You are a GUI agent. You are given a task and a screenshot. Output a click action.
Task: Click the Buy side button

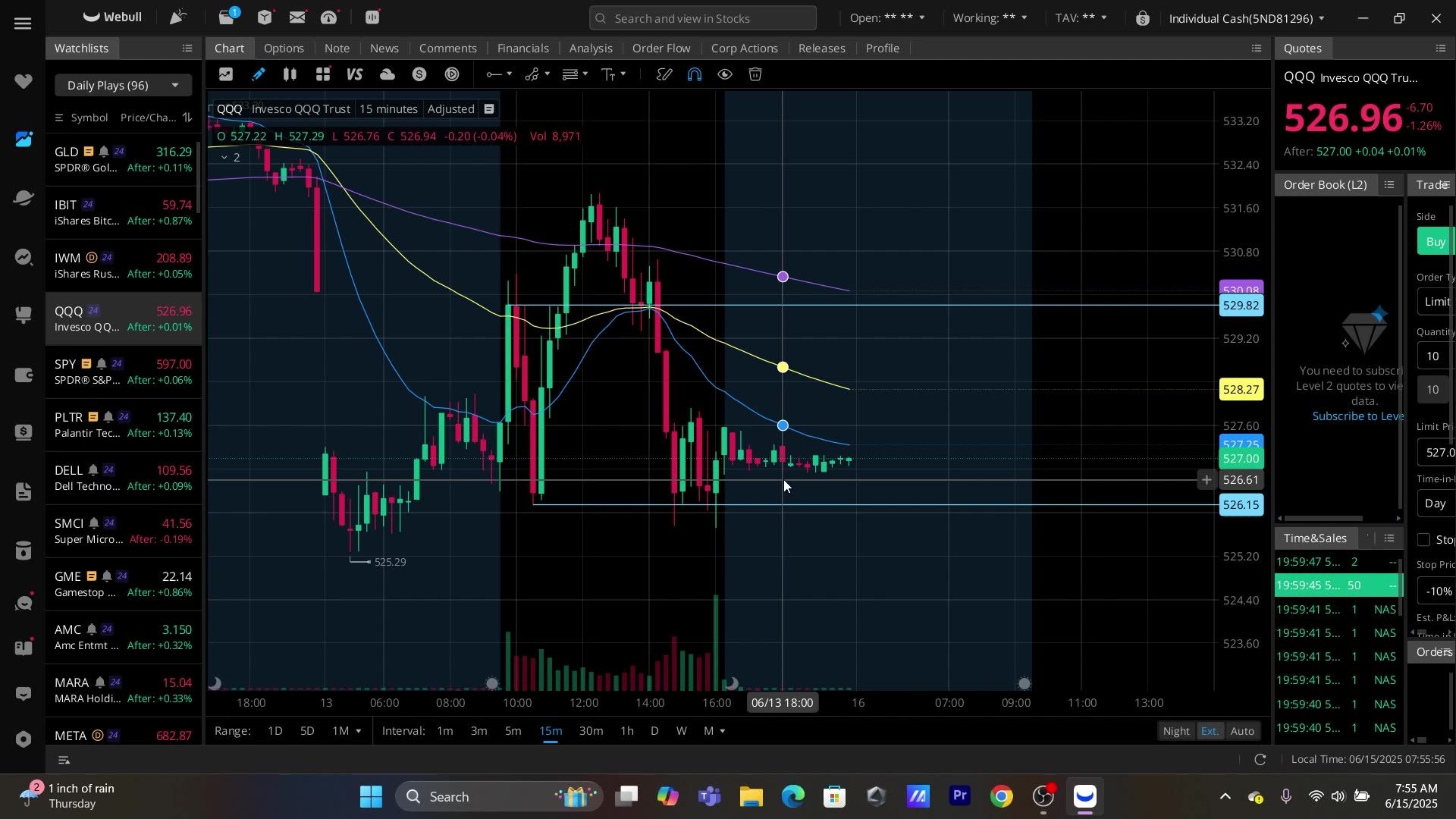(x=1437, y=241)
